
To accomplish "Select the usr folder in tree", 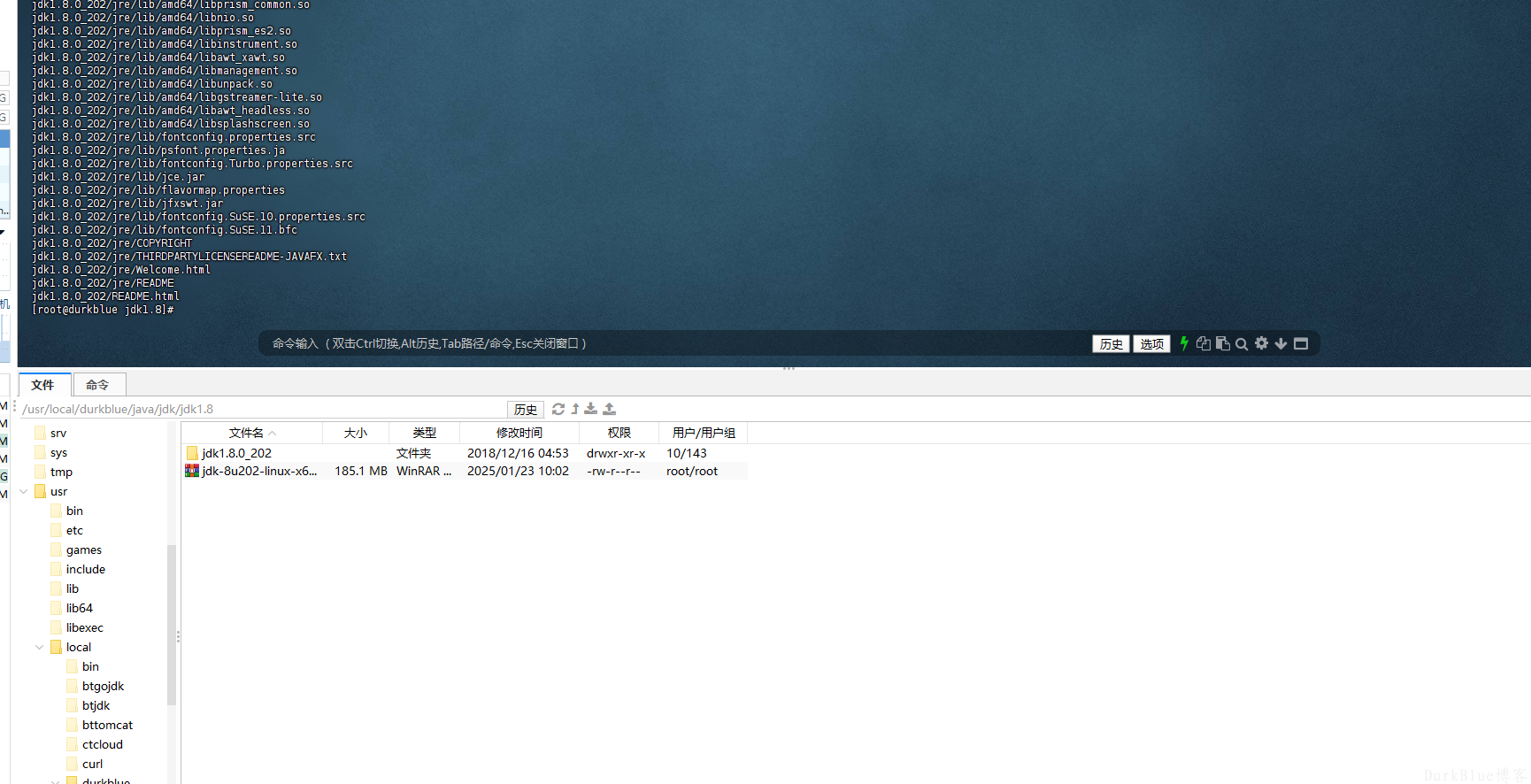I will pos(58,491).
